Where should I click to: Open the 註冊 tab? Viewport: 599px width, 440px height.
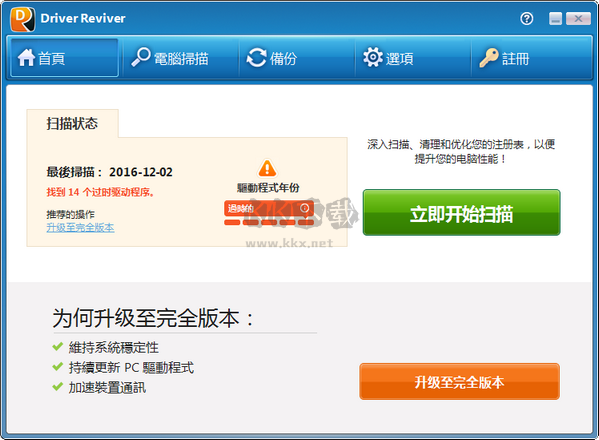532,58
